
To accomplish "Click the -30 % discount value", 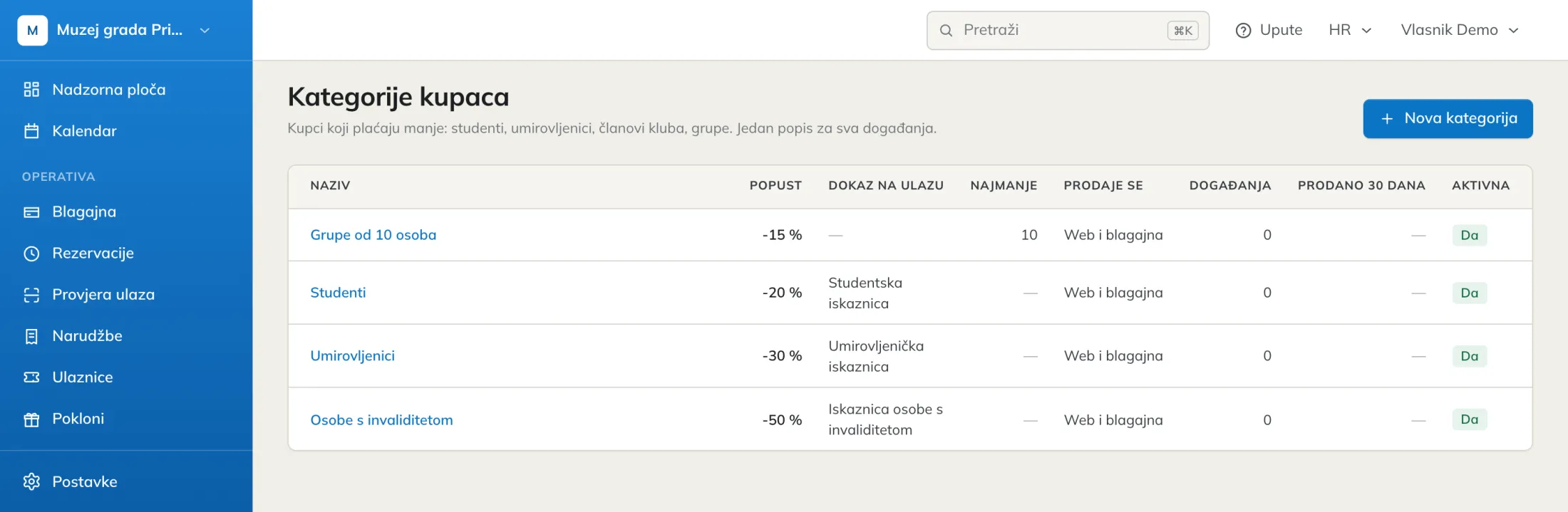I will [782, 356].
